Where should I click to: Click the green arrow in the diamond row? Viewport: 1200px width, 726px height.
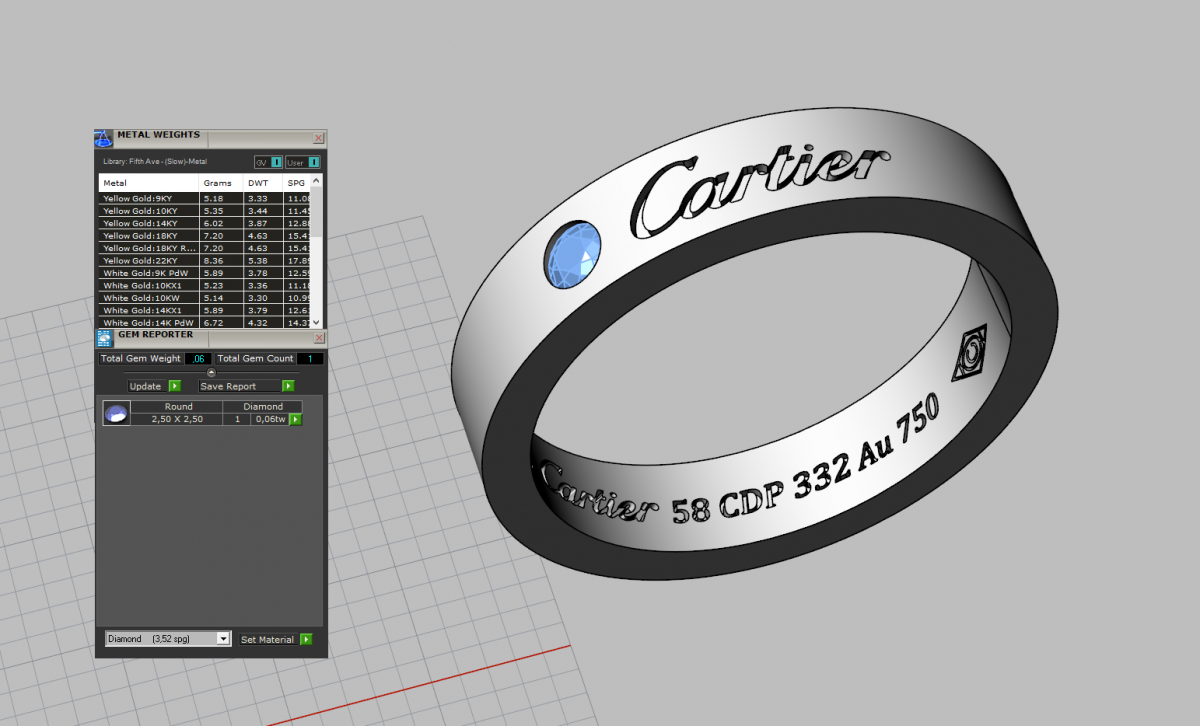pyautogui.click(x=296, y=420)
